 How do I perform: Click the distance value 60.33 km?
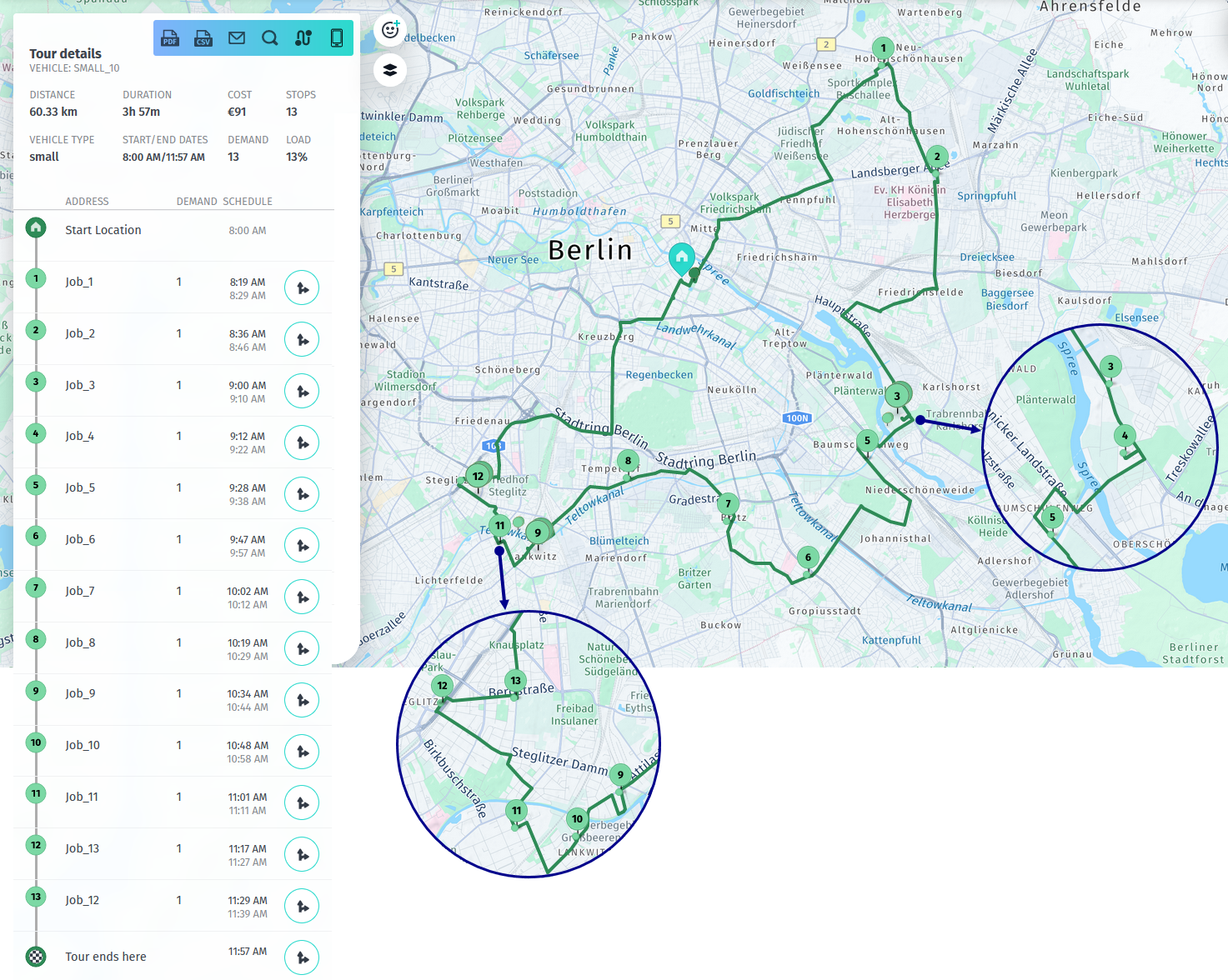coord(53,112)
